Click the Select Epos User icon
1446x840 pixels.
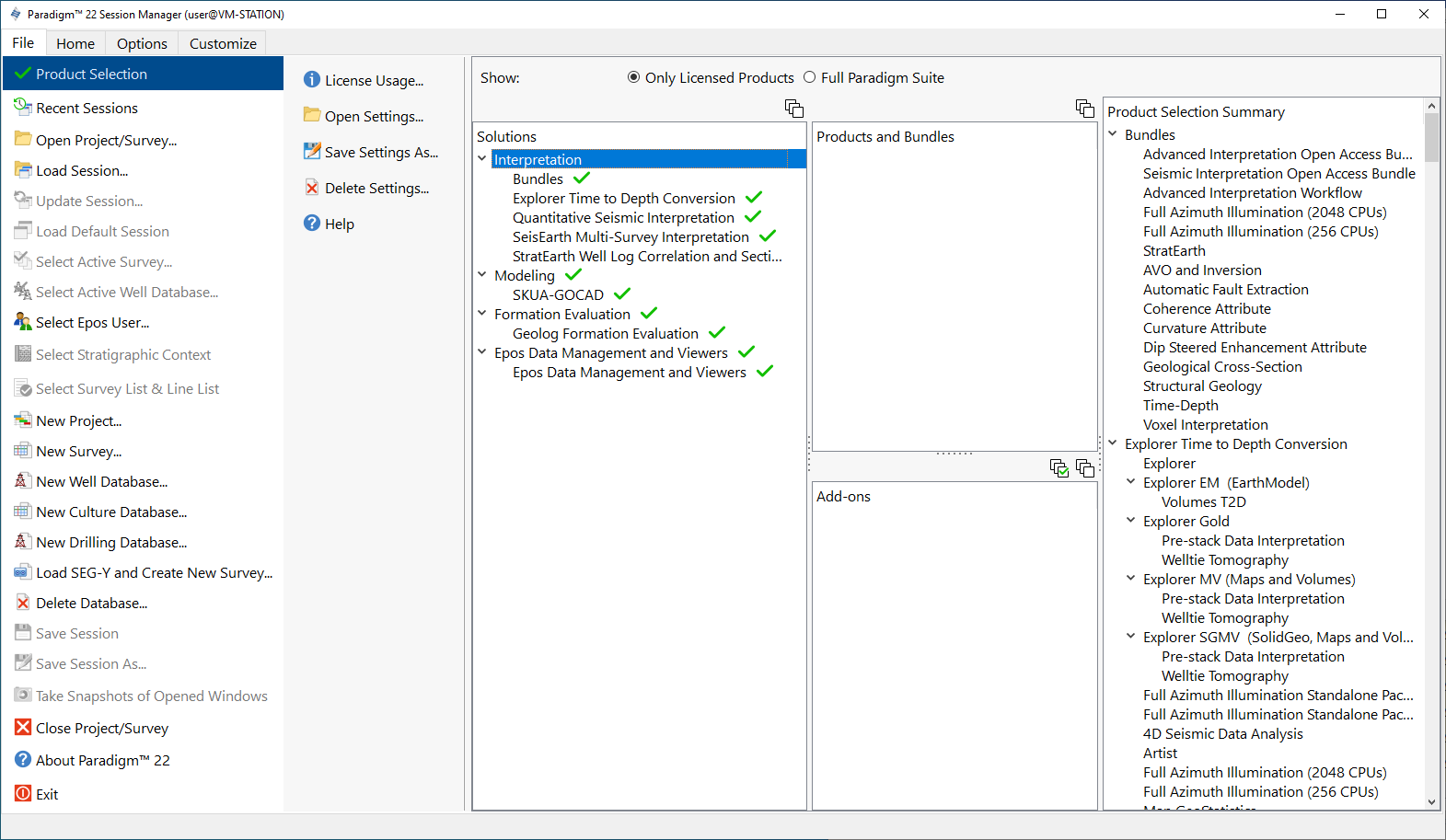tap(23, 321)
